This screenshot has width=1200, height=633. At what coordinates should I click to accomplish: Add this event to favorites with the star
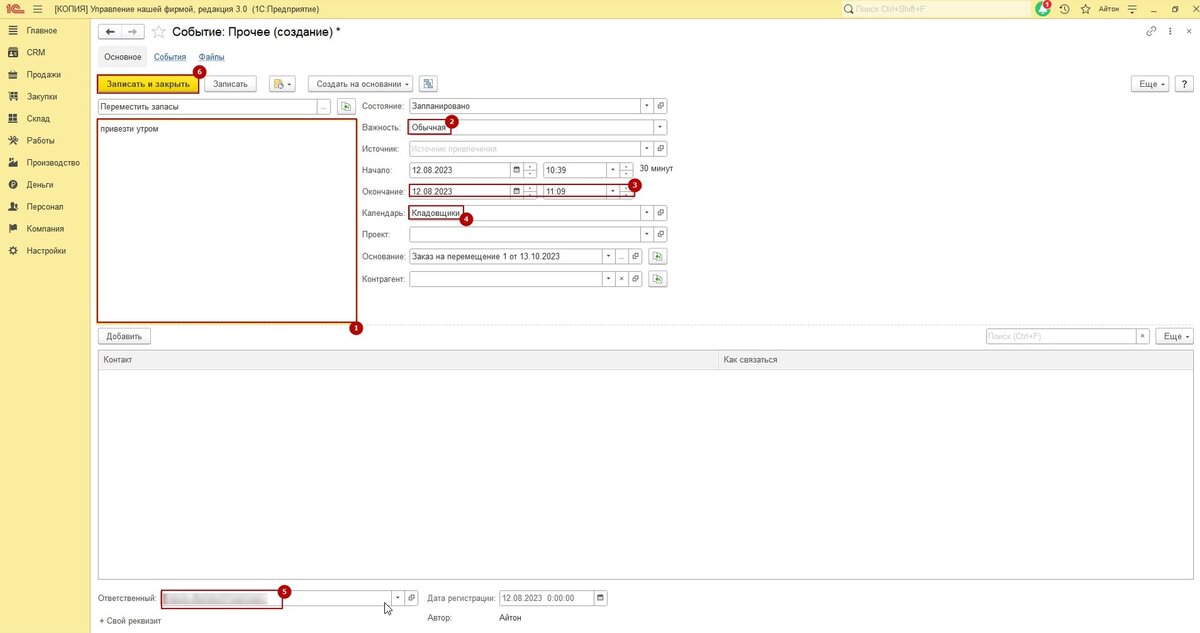(158, 32)
